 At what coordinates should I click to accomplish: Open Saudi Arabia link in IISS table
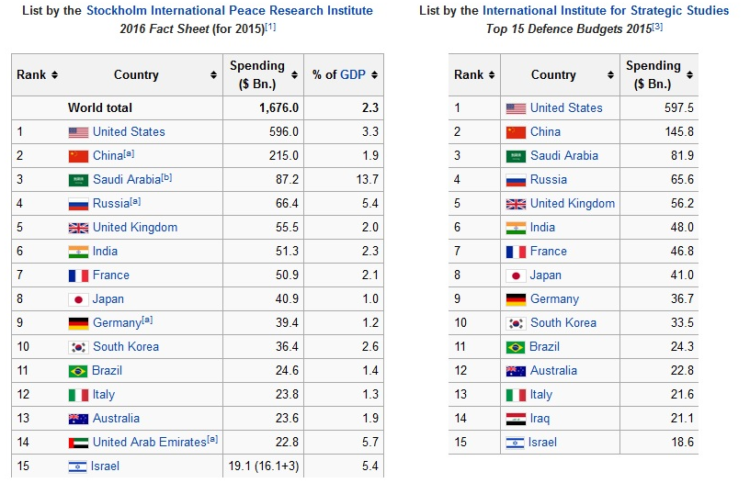pyautogui.click(x=564, y=156)
